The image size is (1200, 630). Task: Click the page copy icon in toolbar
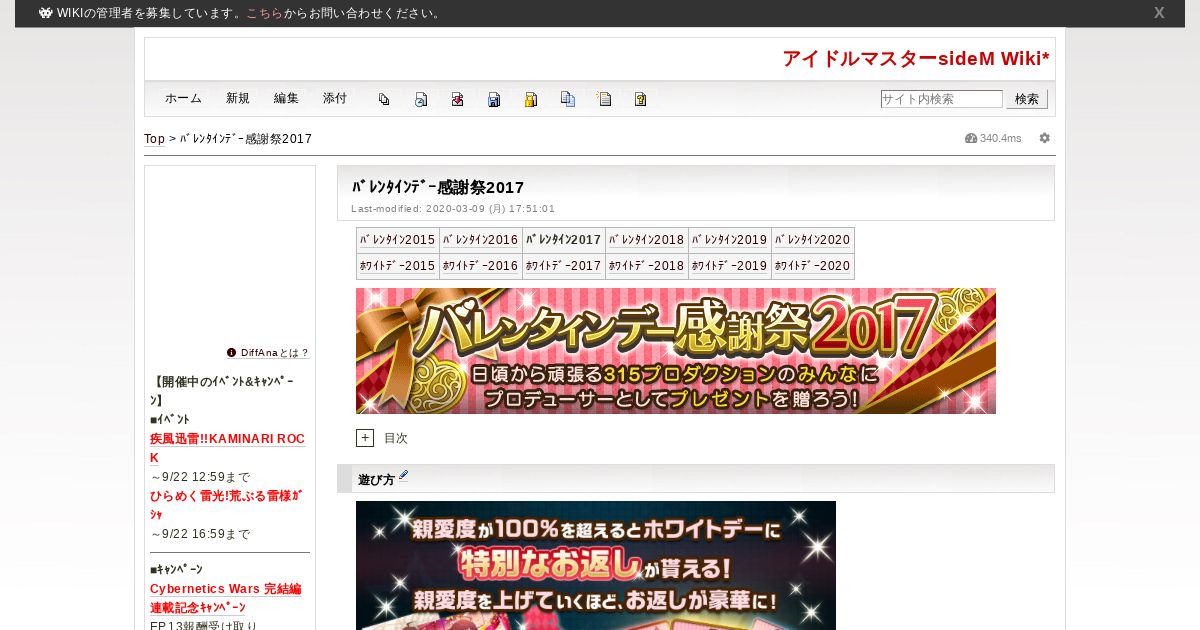click(x=384, y=99)
